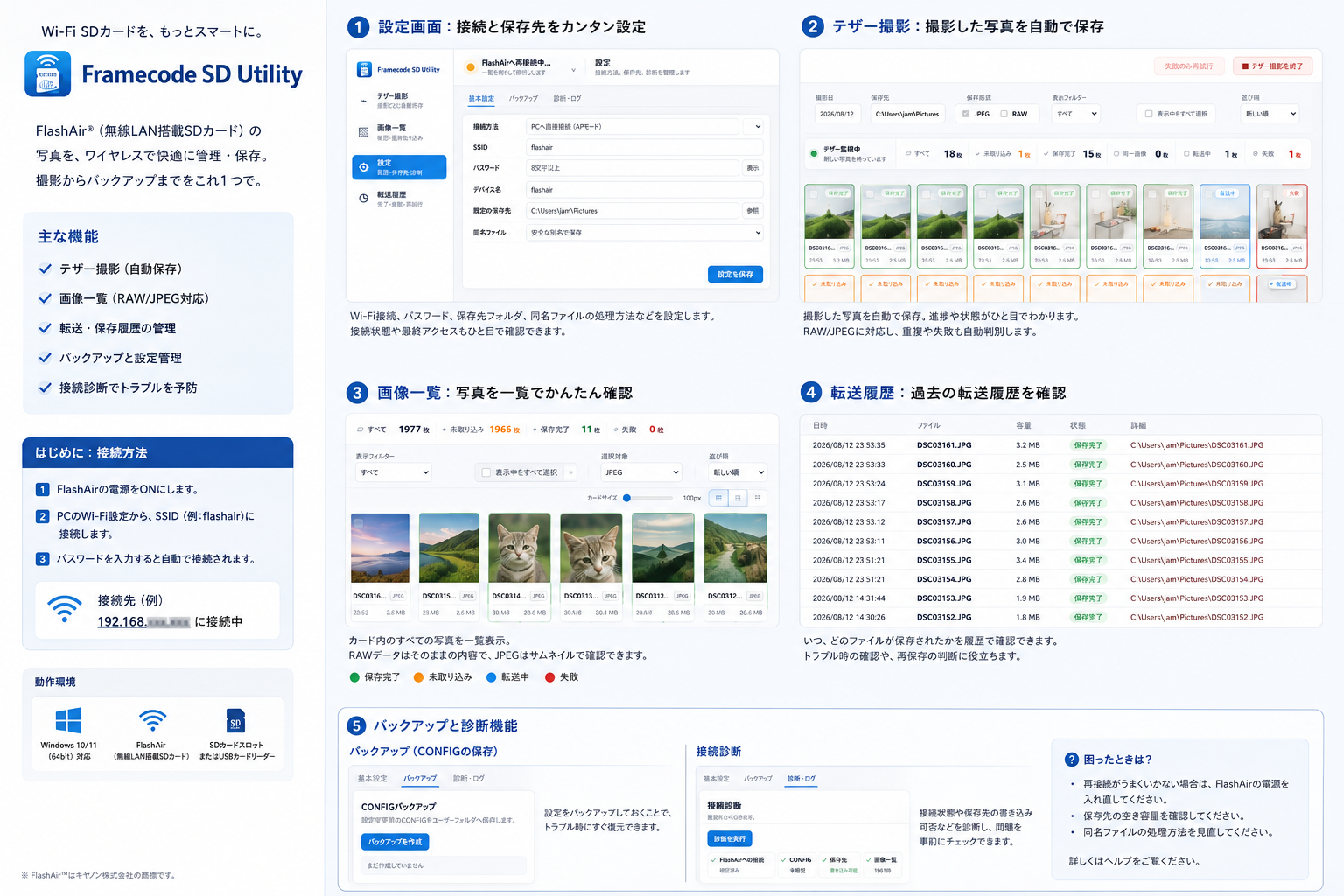Select the 診断・ログ tab in the settings screen
Viewport: 1344px width, 896px height.
(x=567, y=99)
